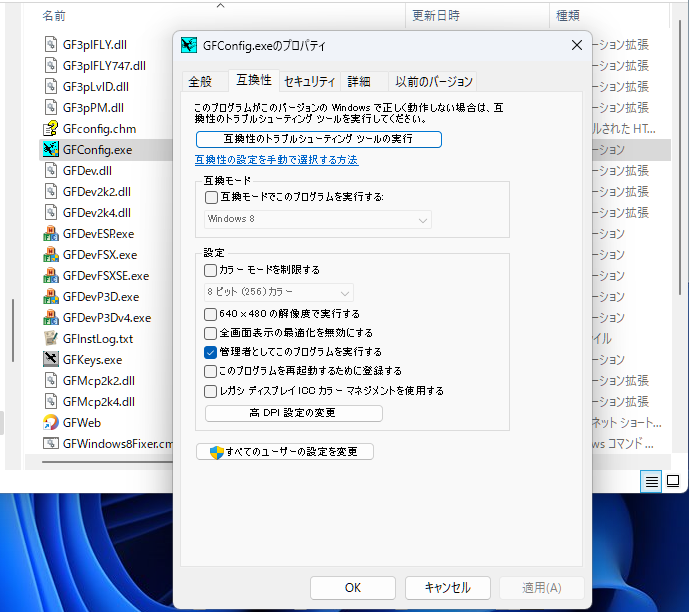Screen dimensions: 689x612
Task: Select the 互換性 tab
Action: pos(254,80)
